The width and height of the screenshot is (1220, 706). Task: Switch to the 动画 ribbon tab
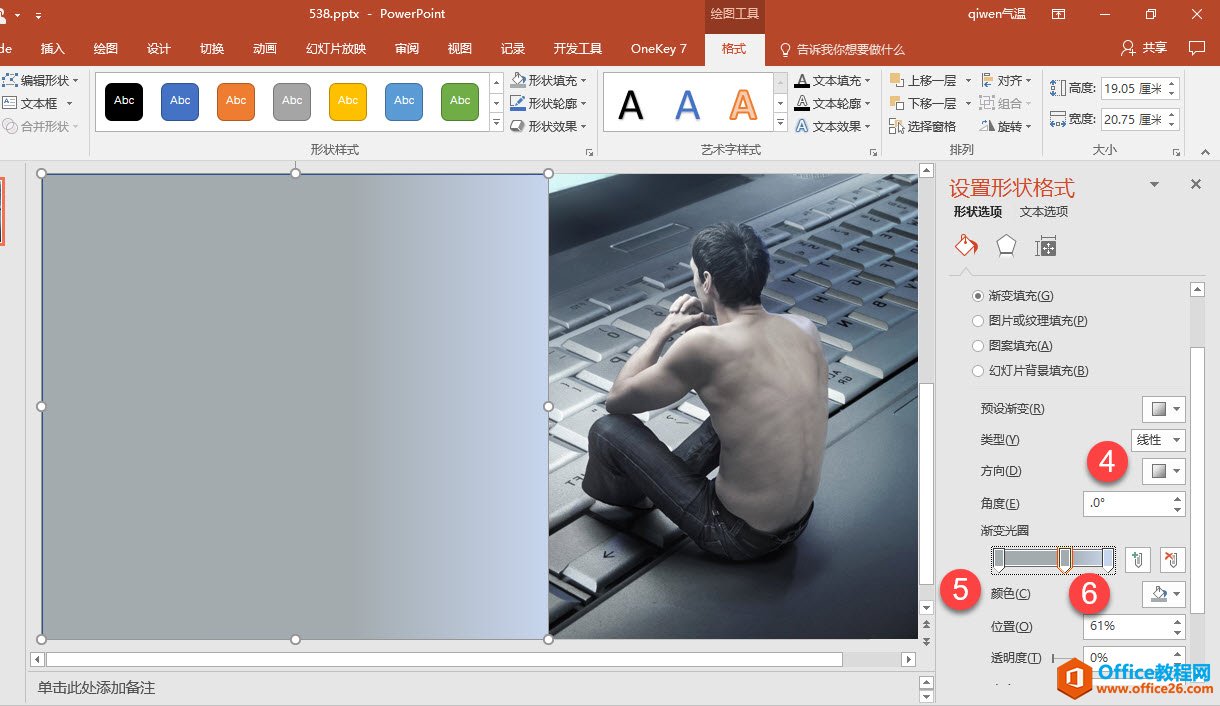(x=265, y=48)
